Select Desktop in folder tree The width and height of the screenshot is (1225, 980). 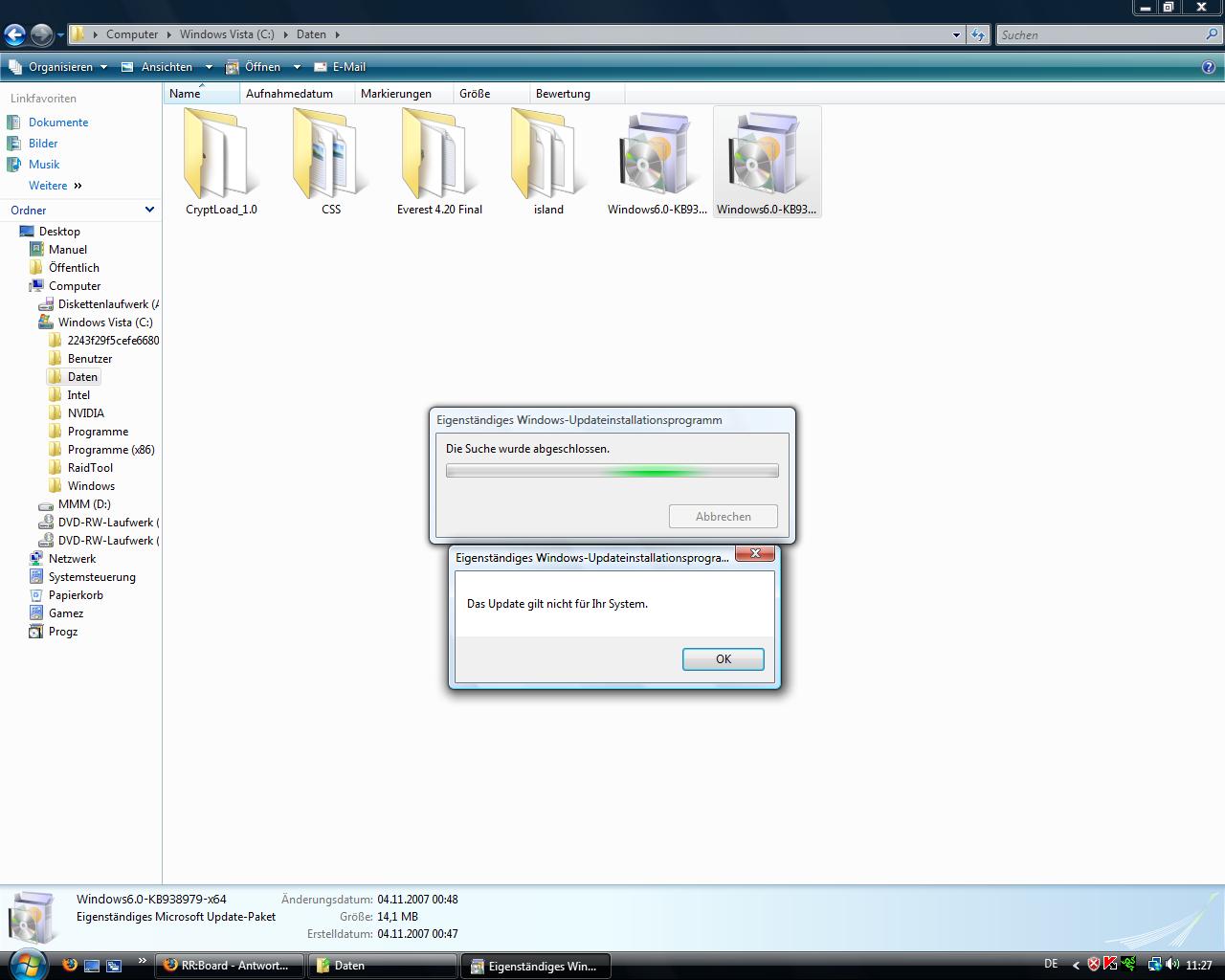pos(59,232)
